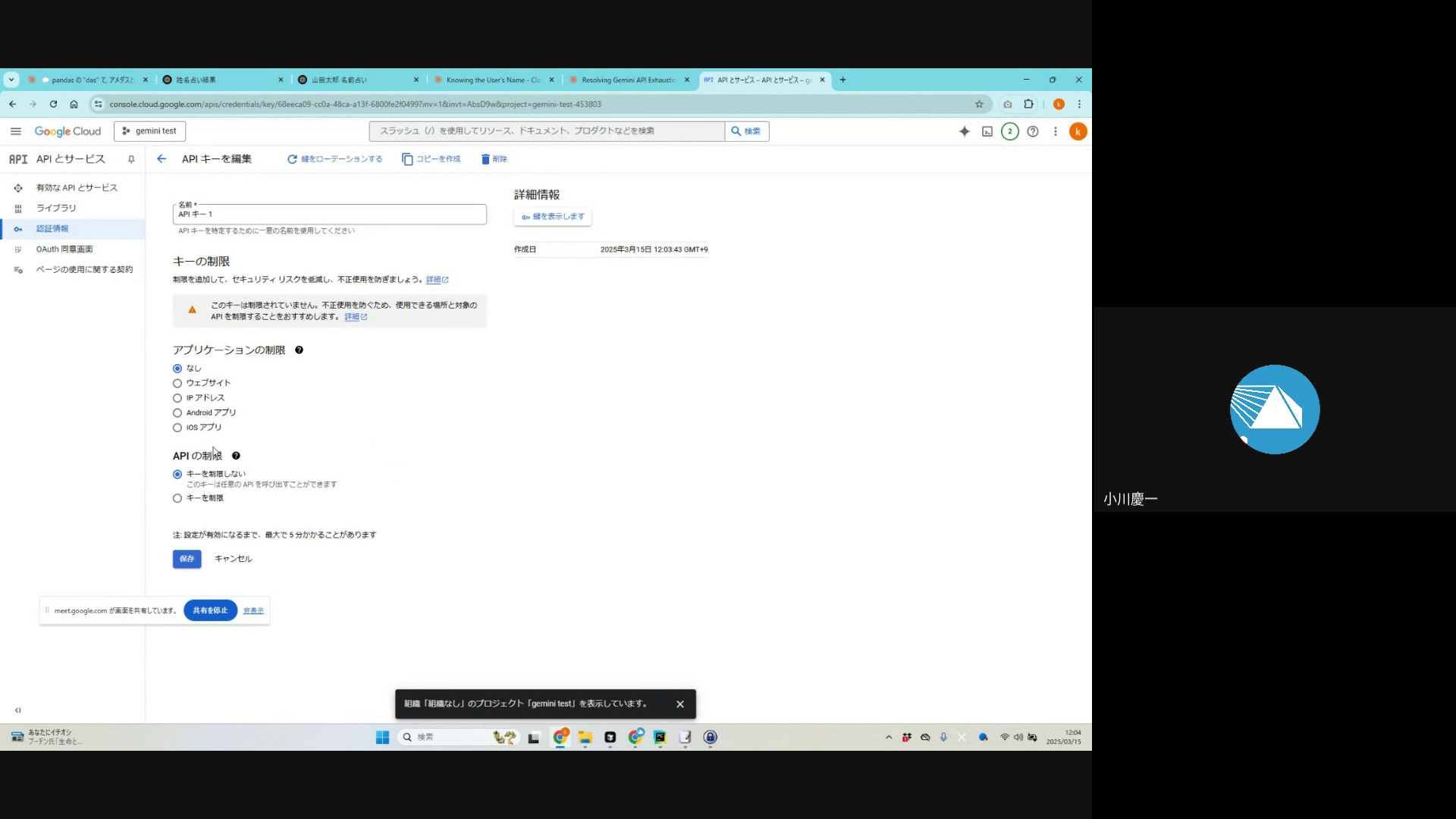Collapse the left sidebar with bottom chevron
The height and width of the screenshot is (819, 1456).
tap(17, 711)
